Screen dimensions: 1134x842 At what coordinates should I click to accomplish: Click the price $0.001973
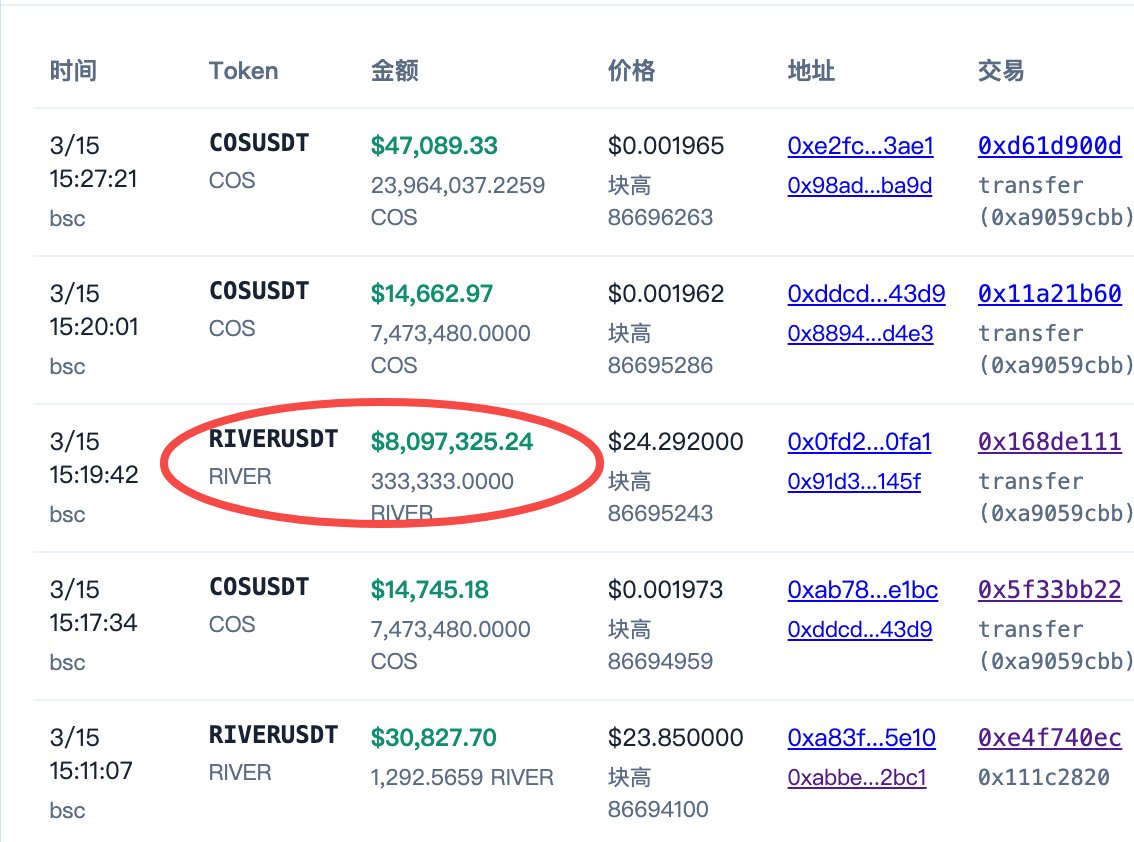665,590
